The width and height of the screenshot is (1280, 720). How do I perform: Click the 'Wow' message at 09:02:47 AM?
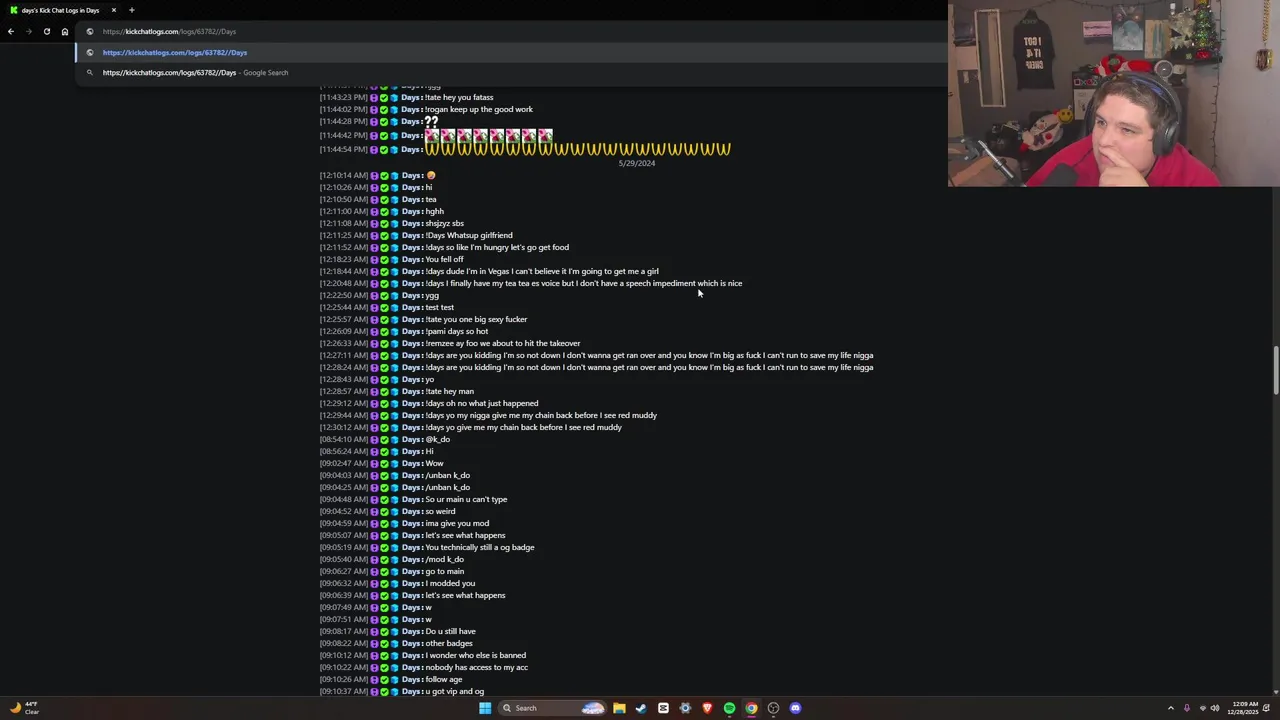tap(434, 463)
